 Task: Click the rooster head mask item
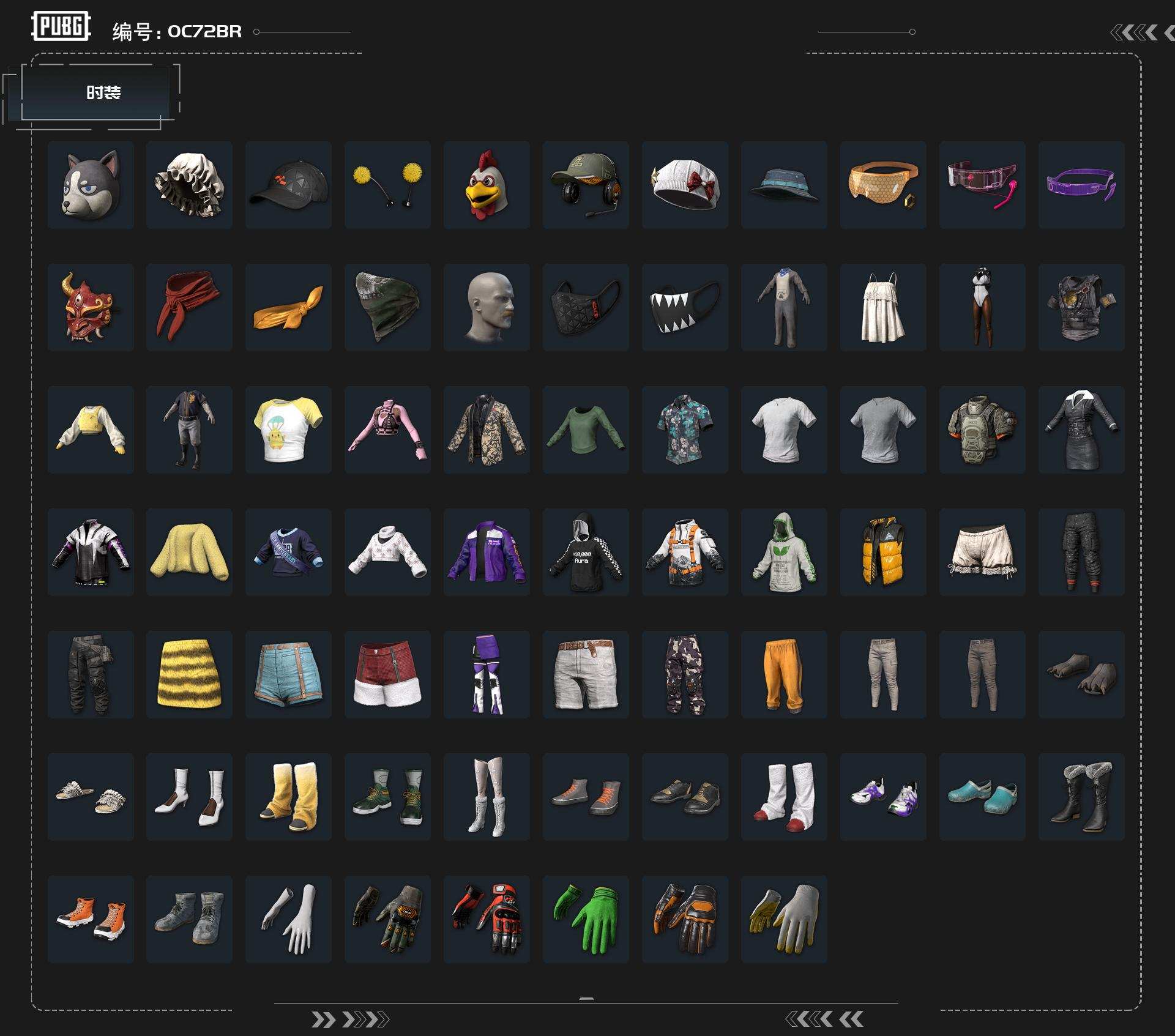click(487, 185)
